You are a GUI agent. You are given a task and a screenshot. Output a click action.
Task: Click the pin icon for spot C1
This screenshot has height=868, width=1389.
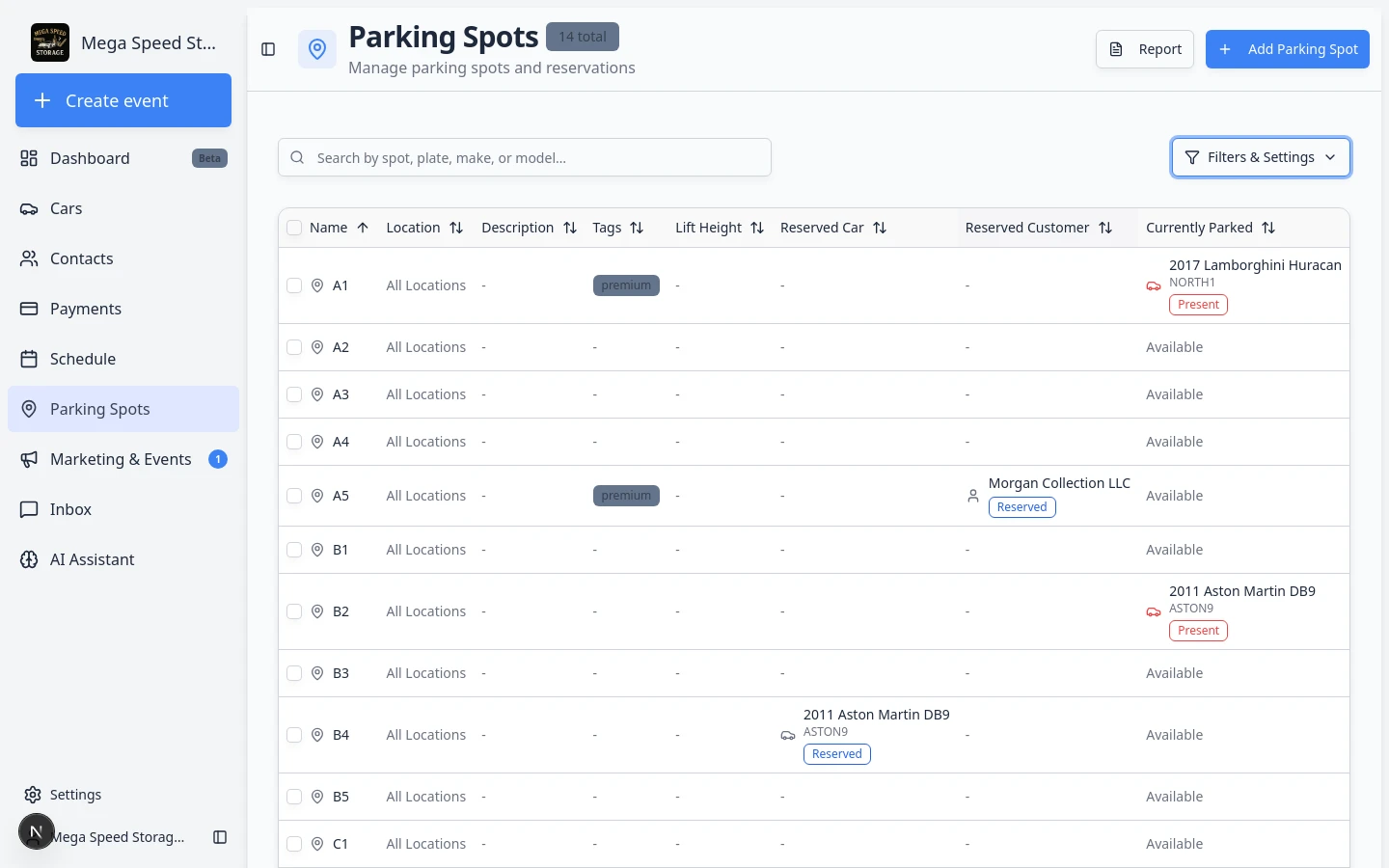pyautogui.click(x=317, y=844)
